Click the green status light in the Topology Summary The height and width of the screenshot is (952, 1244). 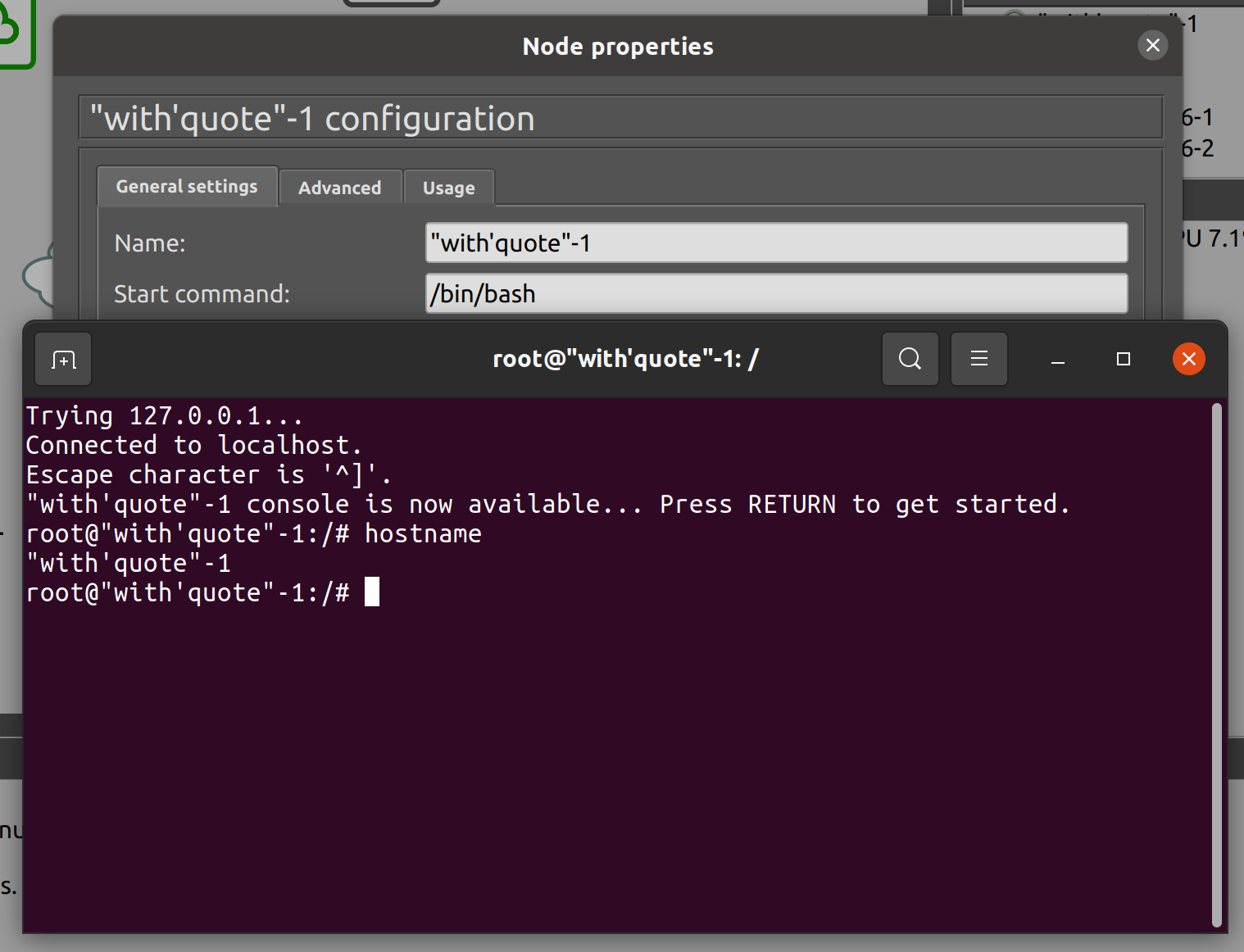coord(1014,14)
